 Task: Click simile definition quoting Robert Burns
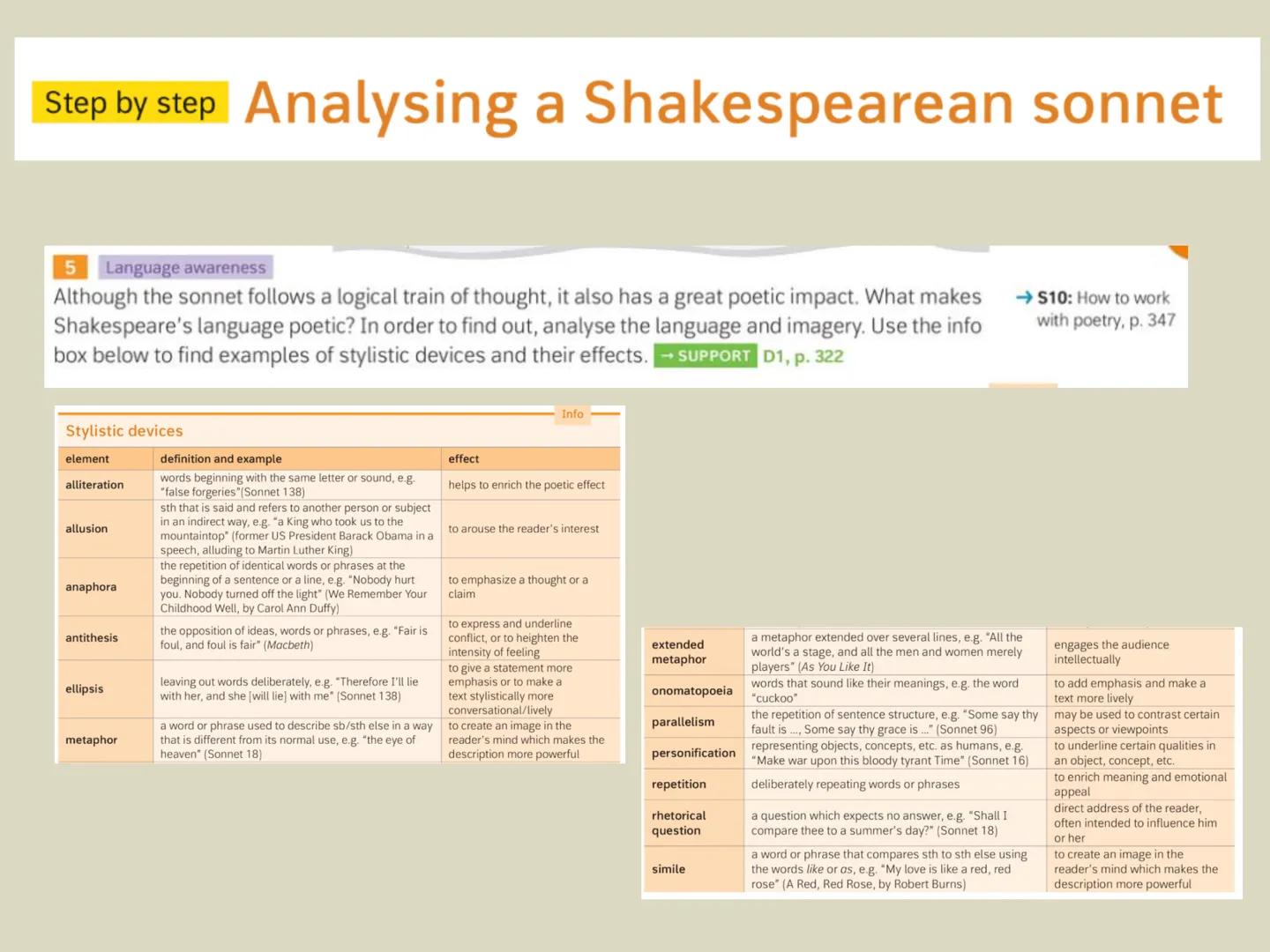point(890,869)
